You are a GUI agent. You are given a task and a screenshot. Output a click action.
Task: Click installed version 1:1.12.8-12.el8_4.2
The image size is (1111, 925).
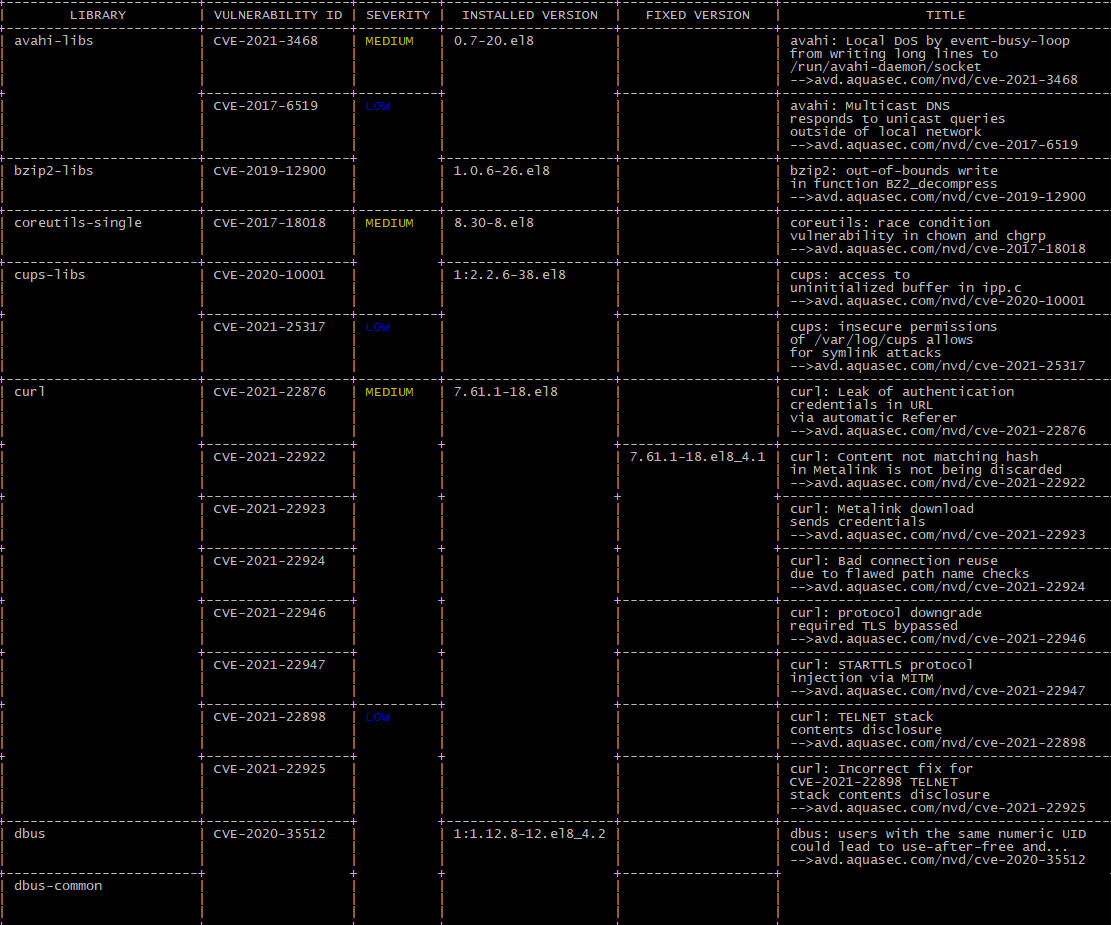[529, 834]
